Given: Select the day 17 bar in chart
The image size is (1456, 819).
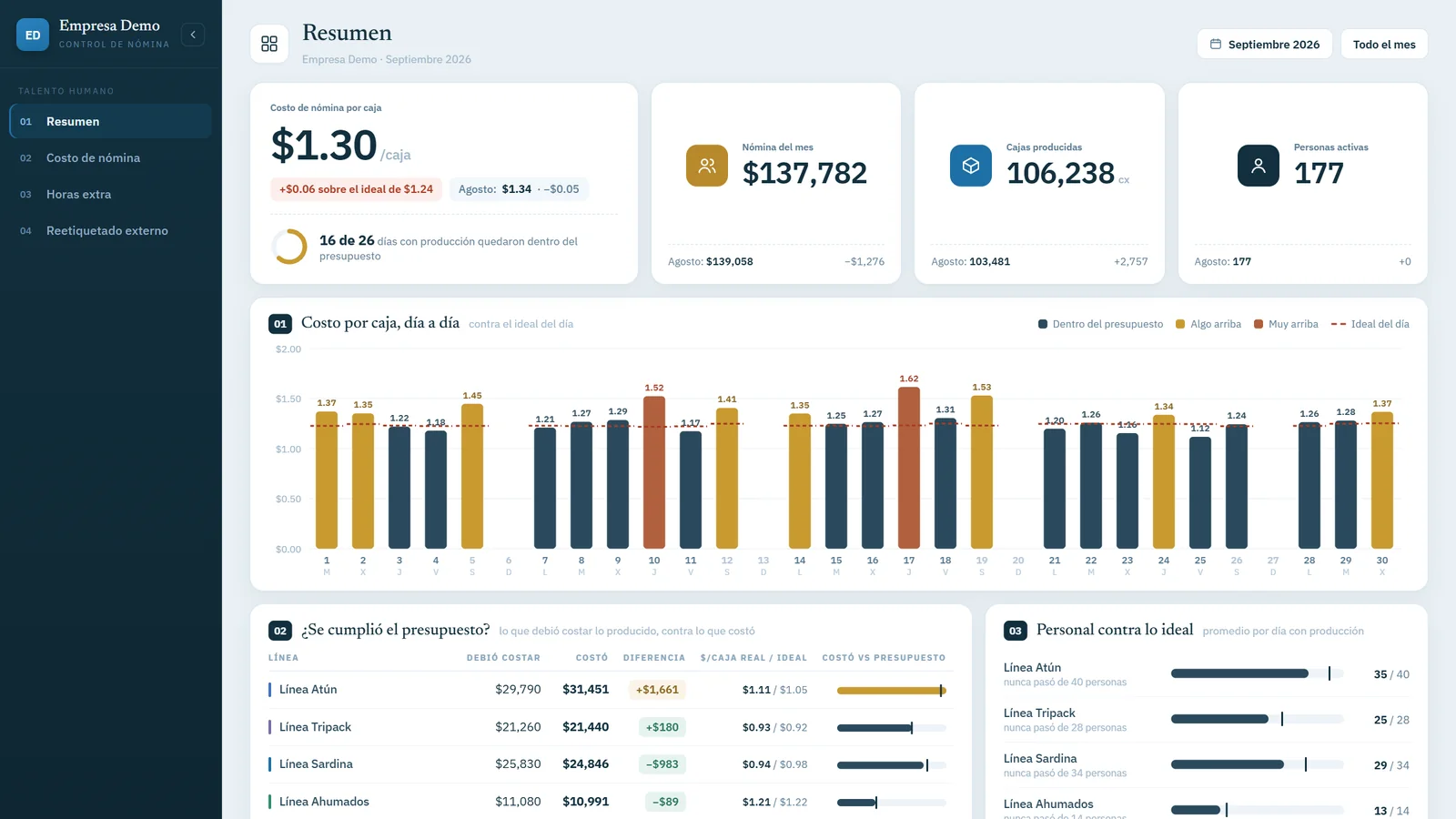Looking at the screenshot, I should pos(909,468).
